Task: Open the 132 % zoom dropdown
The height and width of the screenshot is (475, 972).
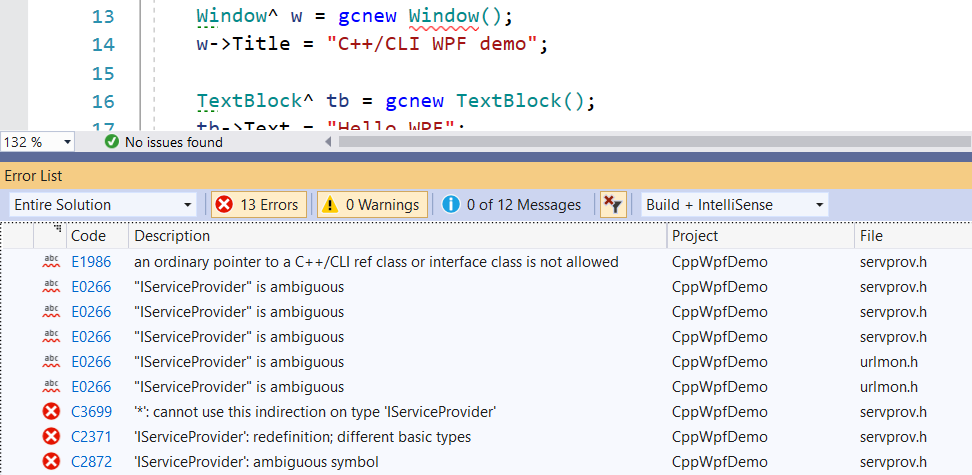Action: click(37, 142)
